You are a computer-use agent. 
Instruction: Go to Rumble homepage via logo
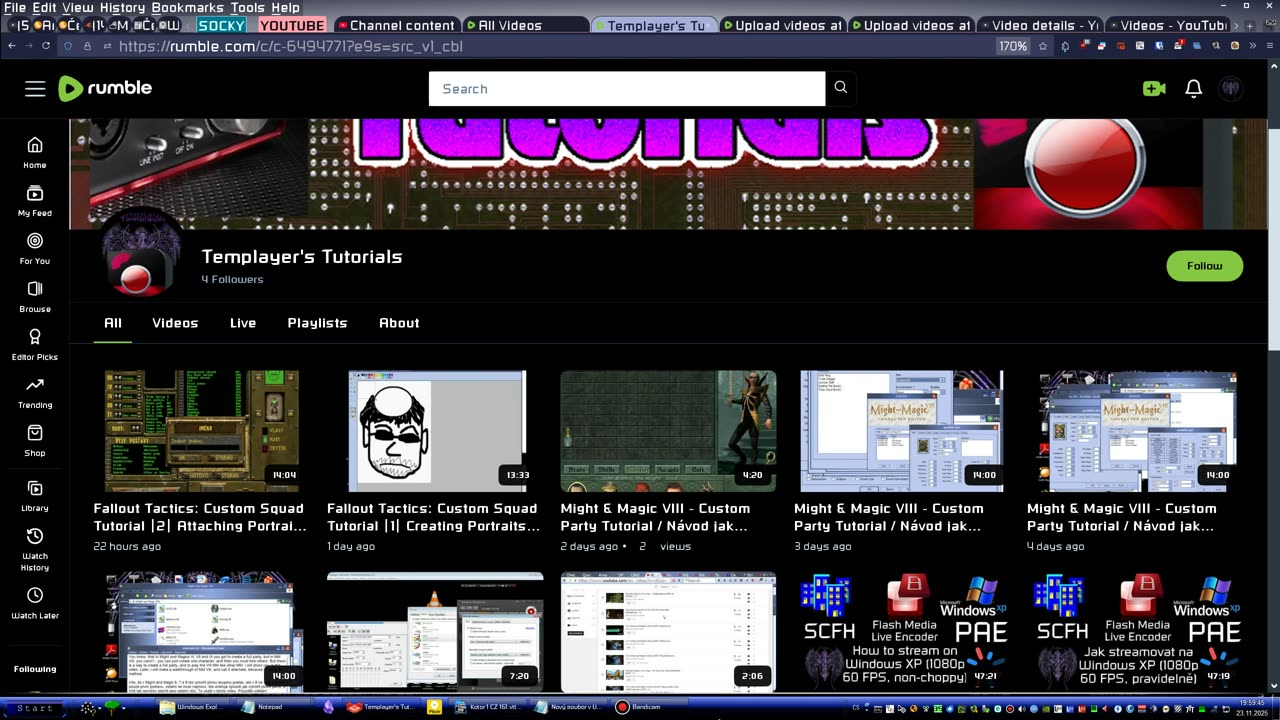click(105, 88)
